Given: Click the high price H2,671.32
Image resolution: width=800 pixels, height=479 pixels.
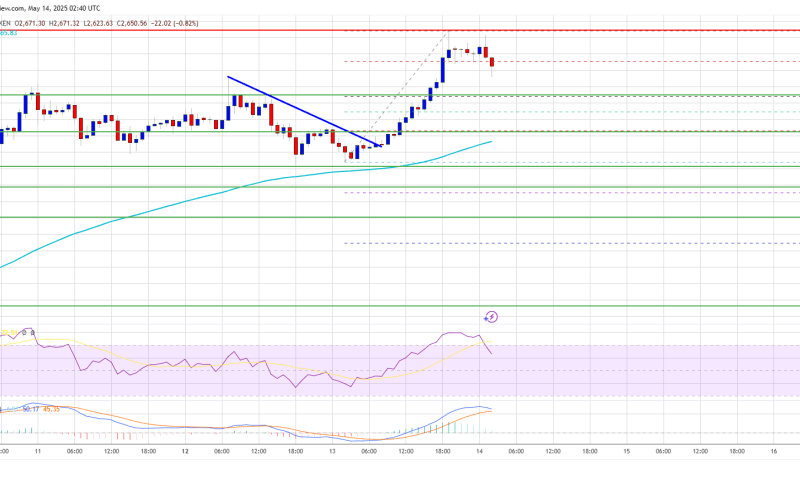Looking at the screenshot, I should pos(64,23).
